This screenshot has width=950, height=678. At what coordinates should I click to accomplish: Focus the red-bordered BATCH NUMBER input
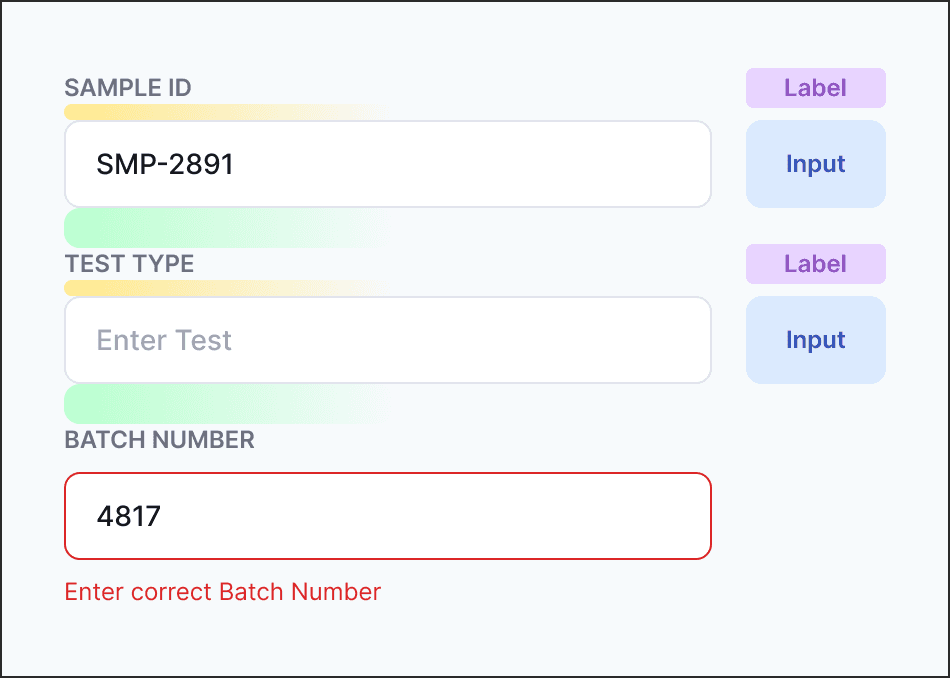coord(388,516)
